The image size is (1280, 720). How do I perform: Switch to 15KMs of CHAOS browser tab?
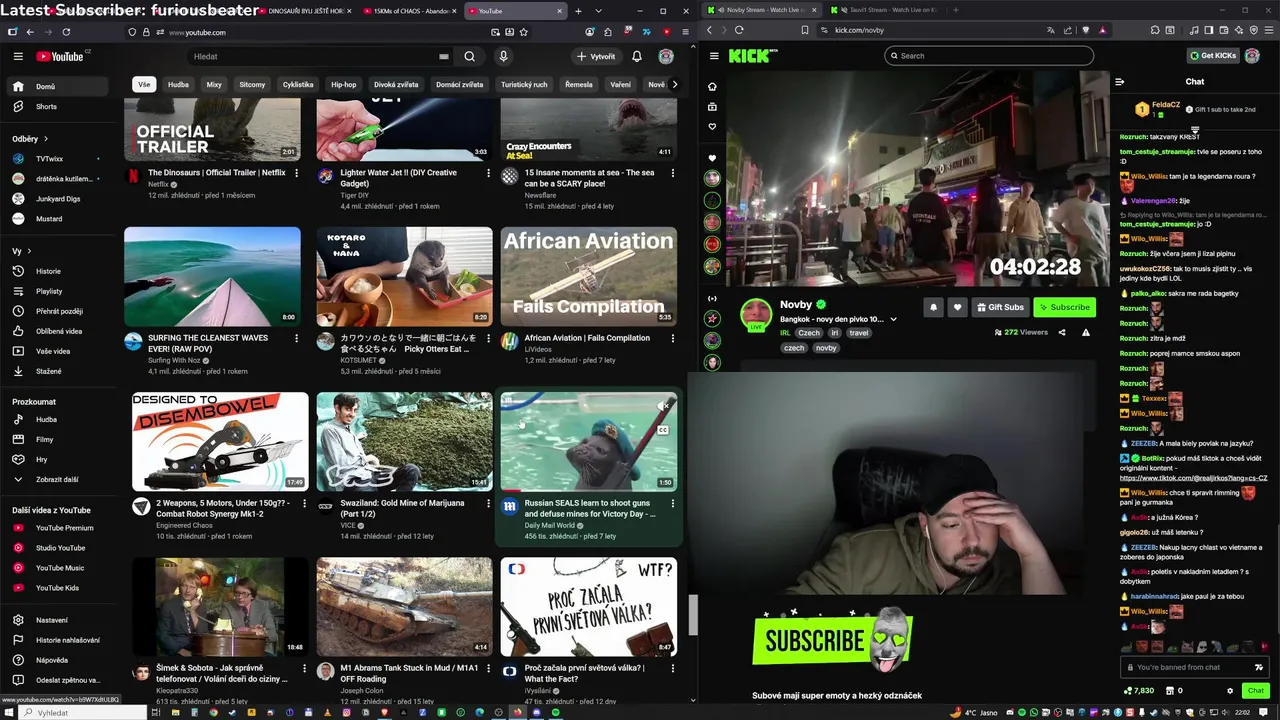click(408, 11)
